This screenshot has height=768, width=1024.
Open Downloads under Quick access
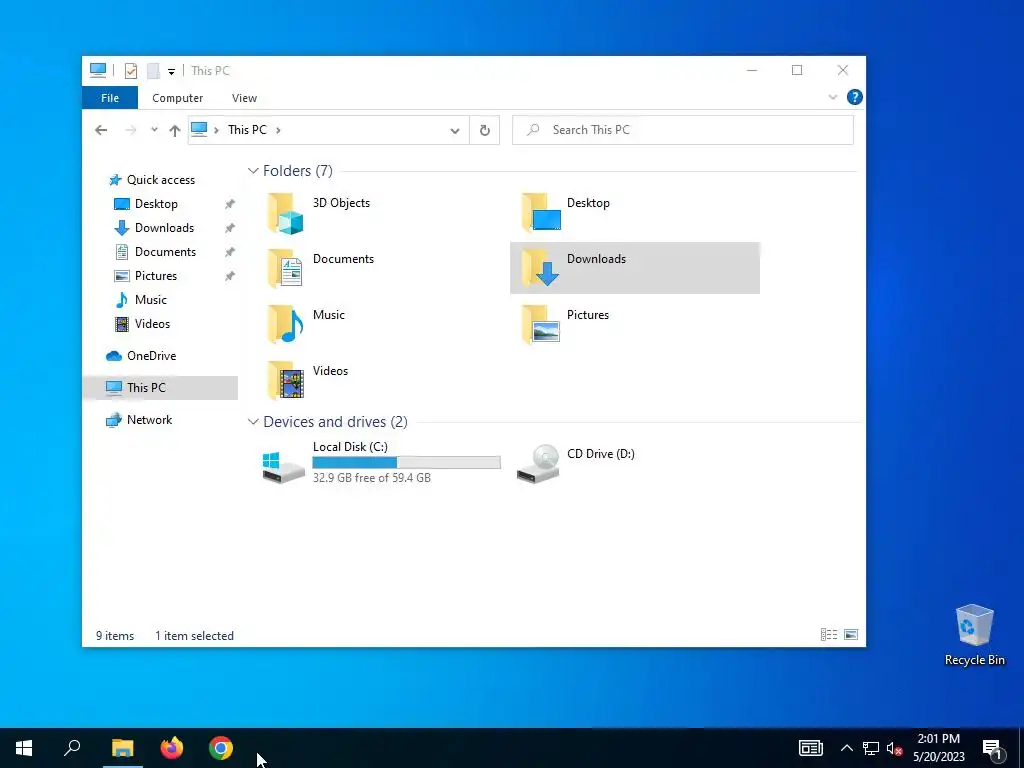click(164, 228)
